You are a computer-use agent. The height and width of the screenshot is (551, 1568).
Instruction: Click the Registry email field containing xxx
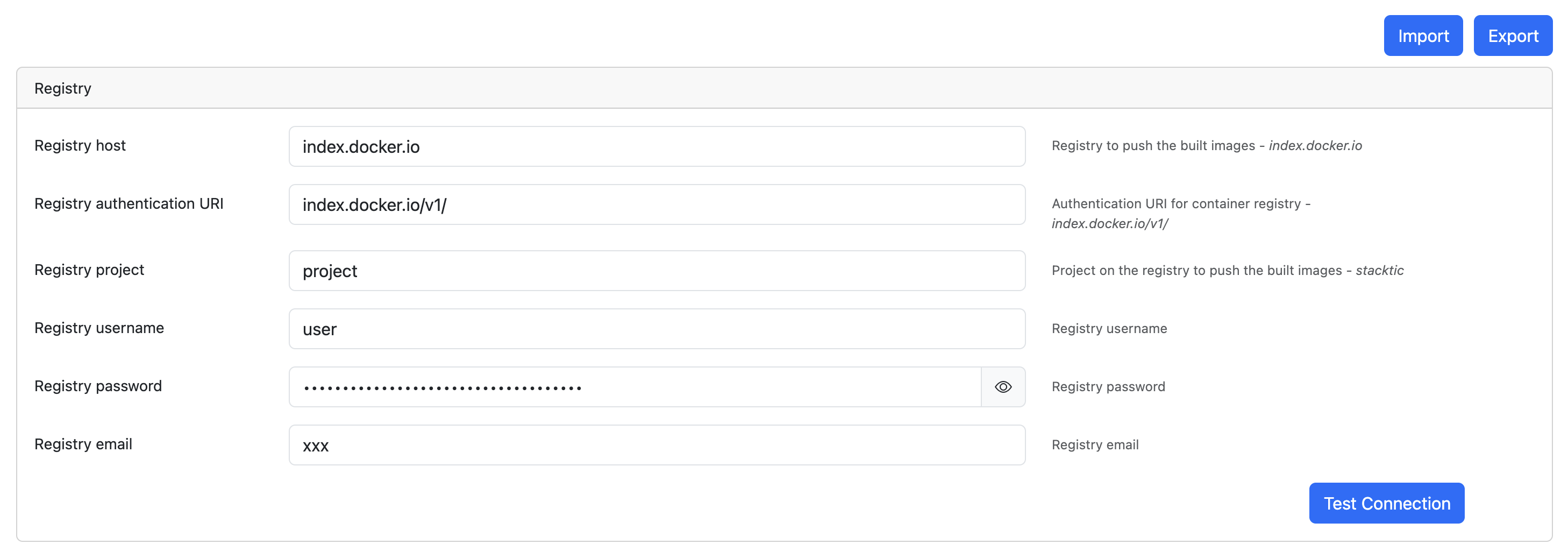point(656,445)
